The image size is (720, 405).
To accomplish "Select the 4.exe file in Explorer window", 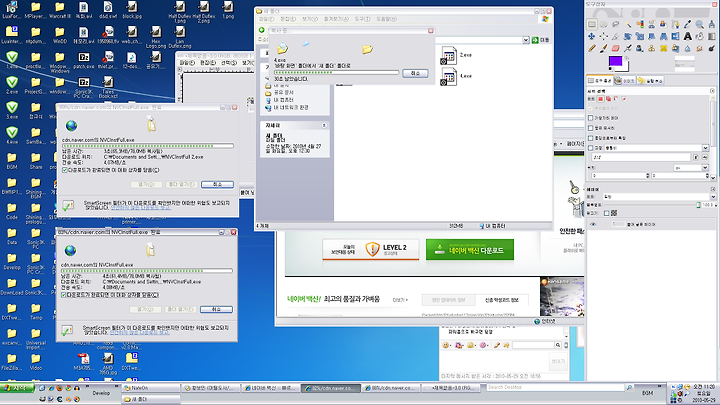I will point(456,76).
